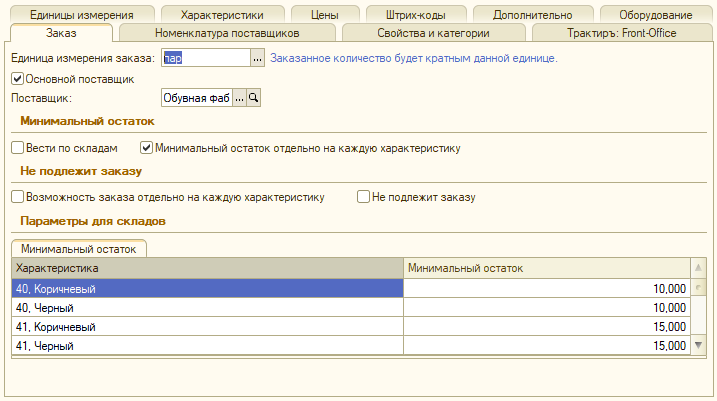Click table scrollbar down arrow
The width and height of the screenshot is (717, 401).
click(x=698, y=345)
